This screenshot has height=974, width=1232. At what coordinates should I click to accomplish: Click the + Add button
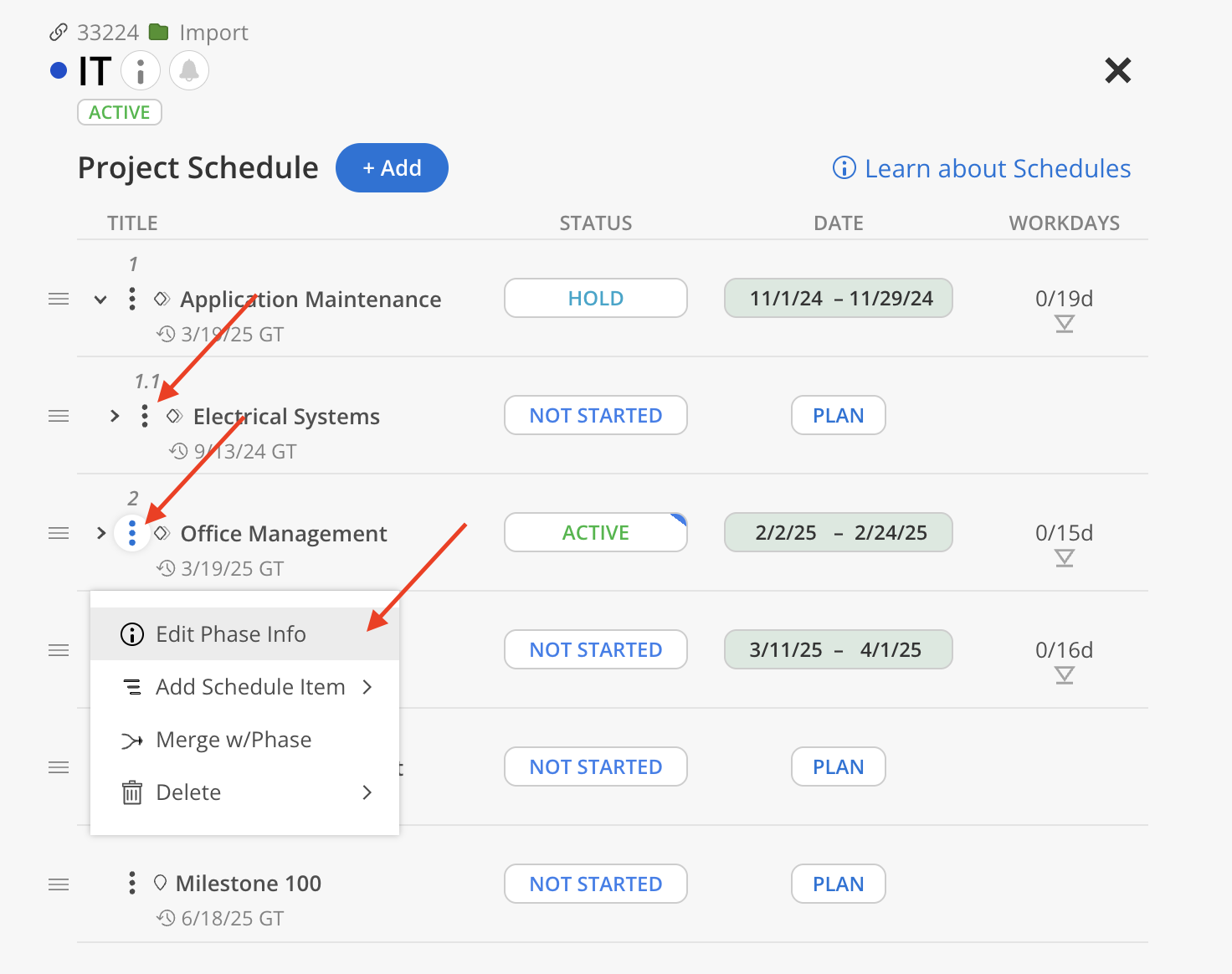point(392,168)
